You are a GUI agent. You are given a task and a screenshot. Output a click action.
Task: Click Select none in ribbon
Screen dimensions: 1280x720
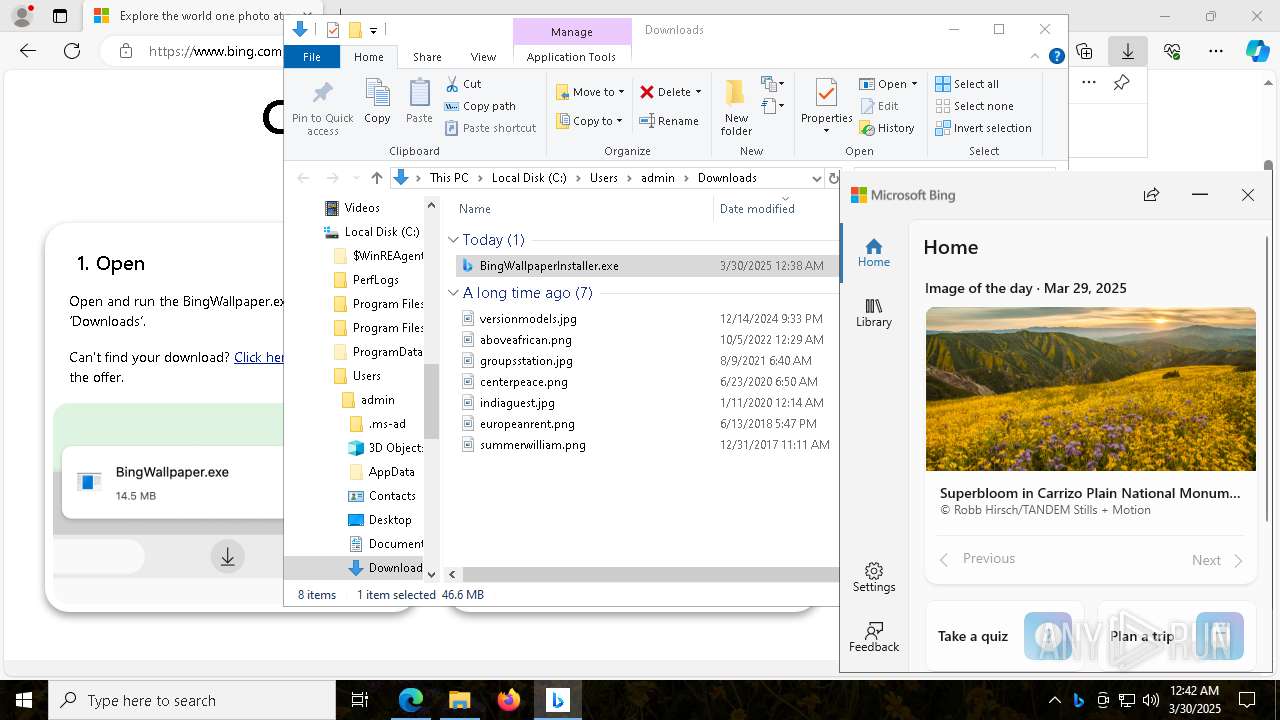[974, 106]
